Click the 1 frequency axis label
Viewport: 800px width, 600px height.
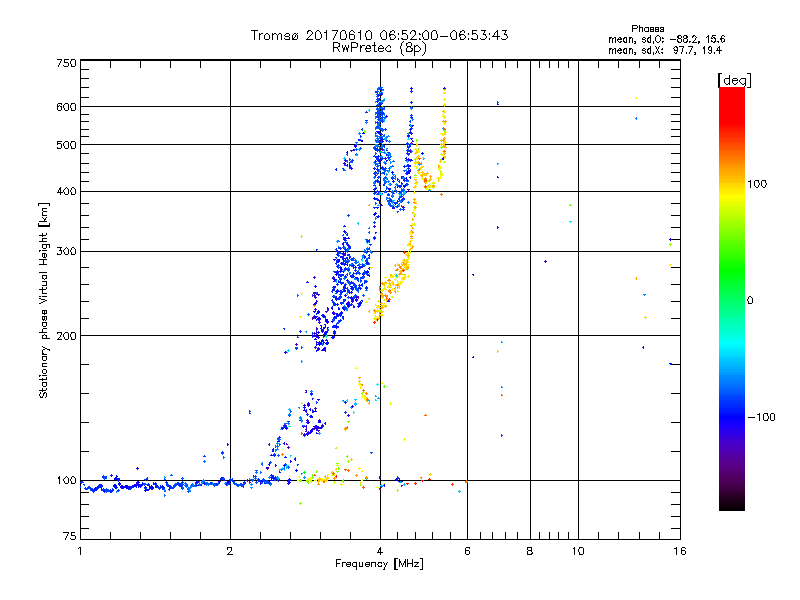click(80, 551)
